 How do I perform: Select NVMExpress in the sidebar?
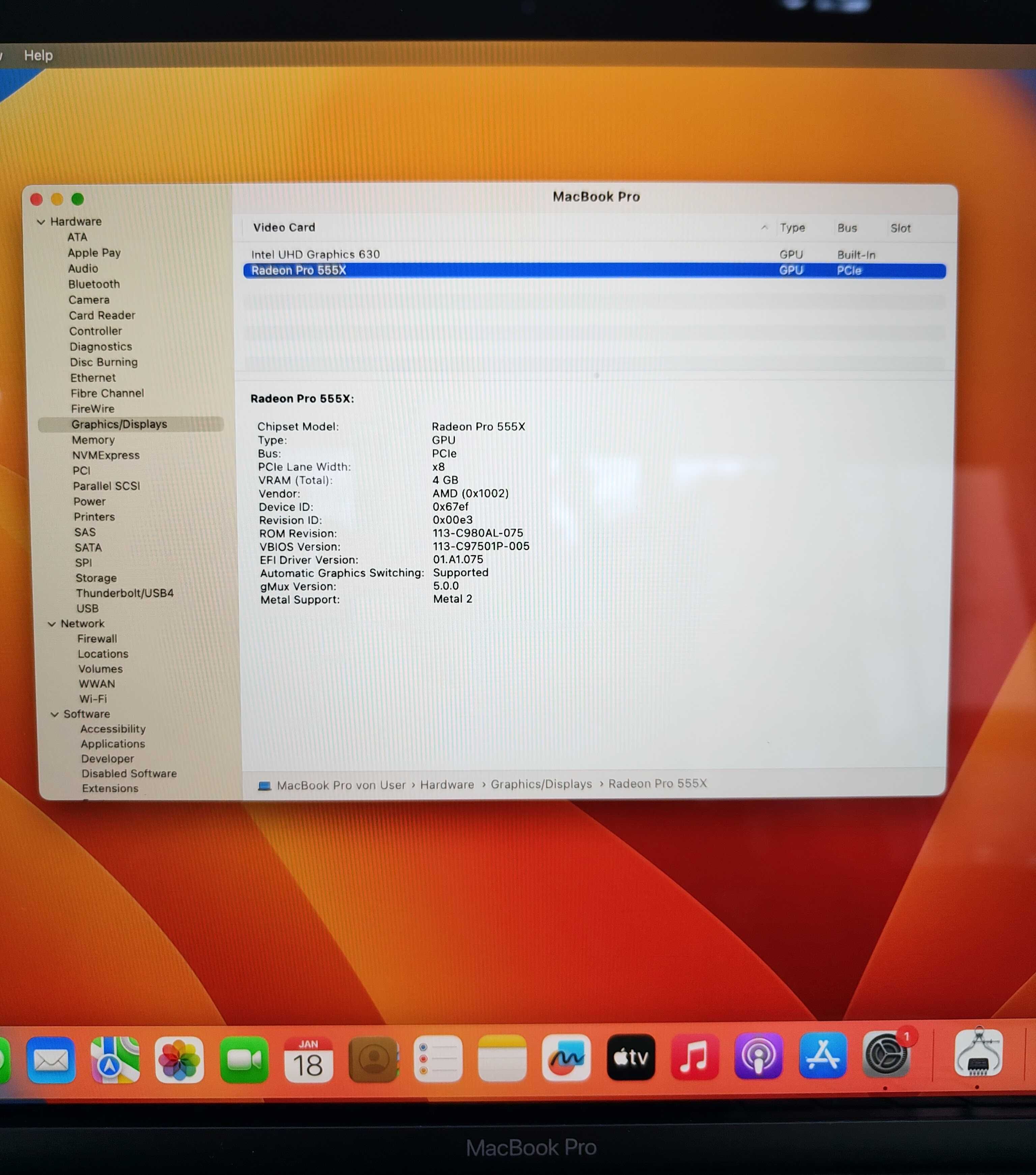pos(106,455)
